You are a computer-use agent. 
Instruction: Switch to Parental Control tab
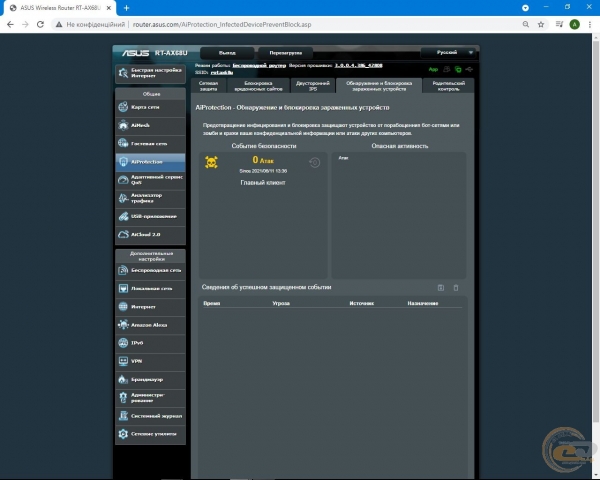click(x=448, y=86)
